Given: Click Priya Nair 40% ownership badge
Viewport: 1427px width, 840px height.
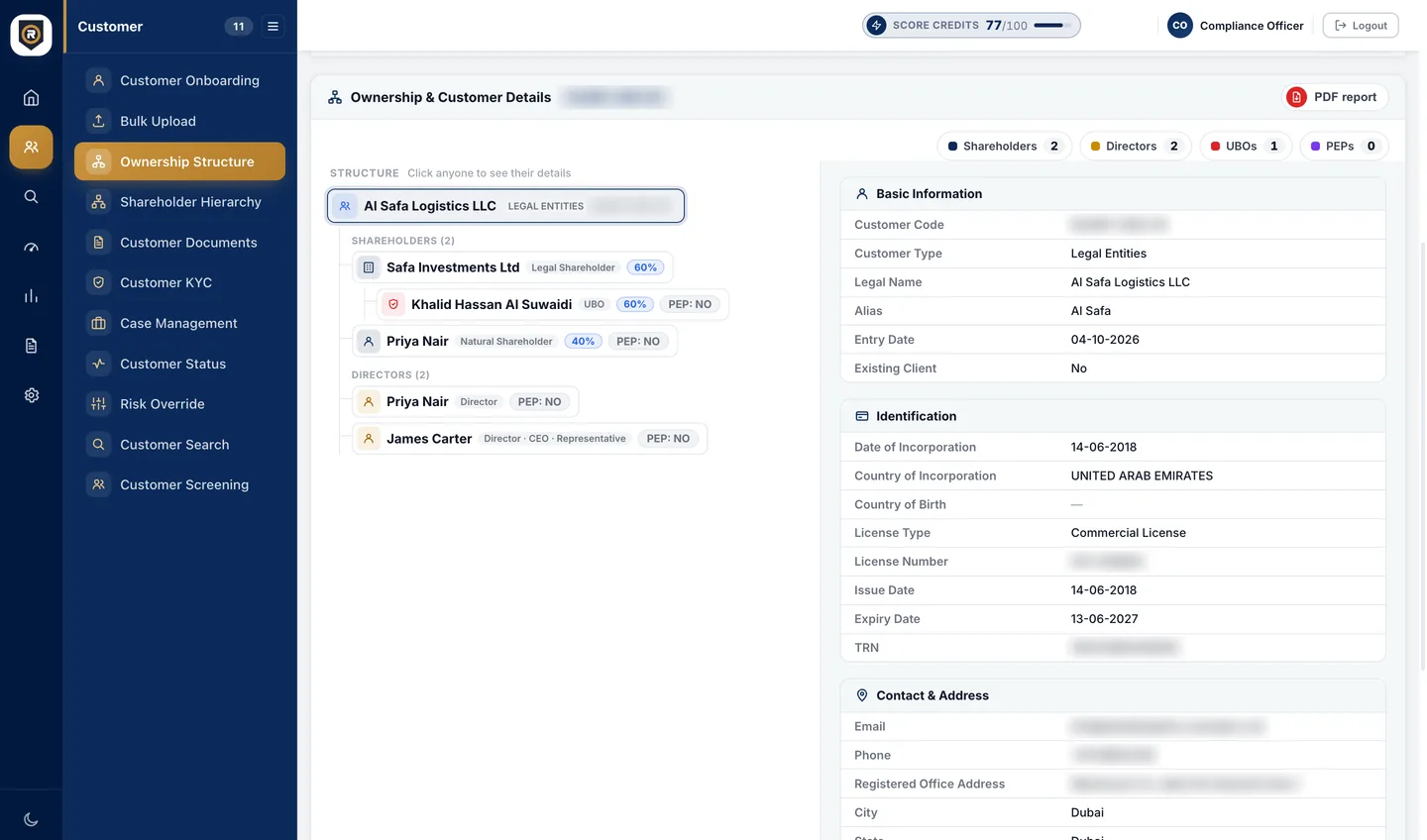Looking at the screenshot, I should point(584,341).
